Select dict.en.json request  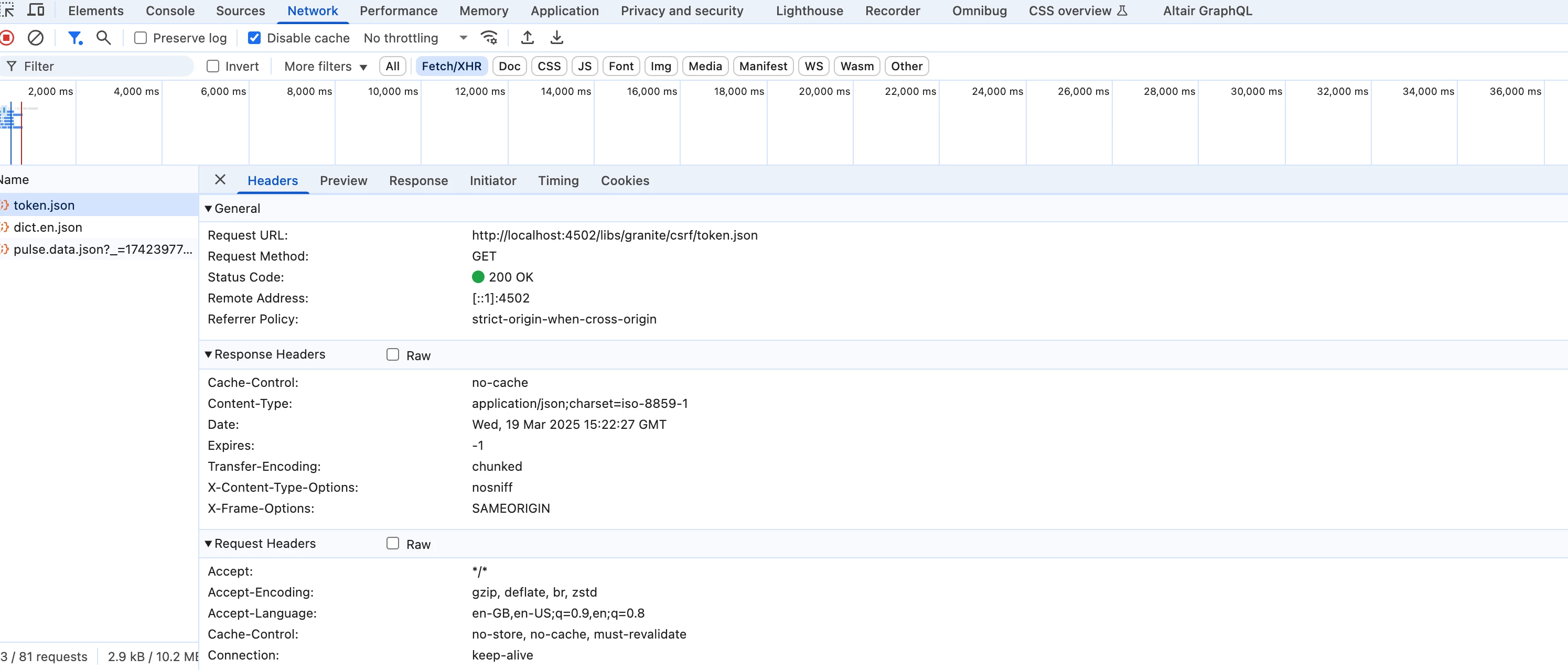click(x=48, y=227)
